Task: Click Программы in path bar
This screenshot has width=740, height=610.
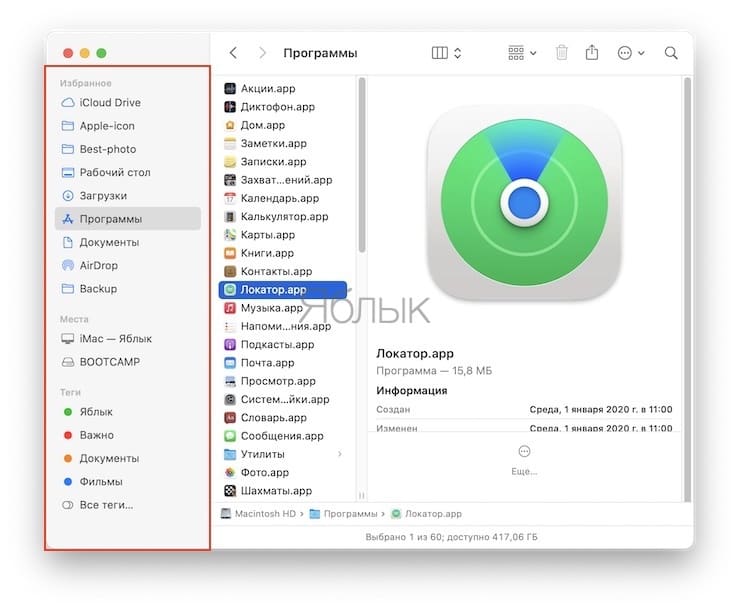Action: click(344, 514)
